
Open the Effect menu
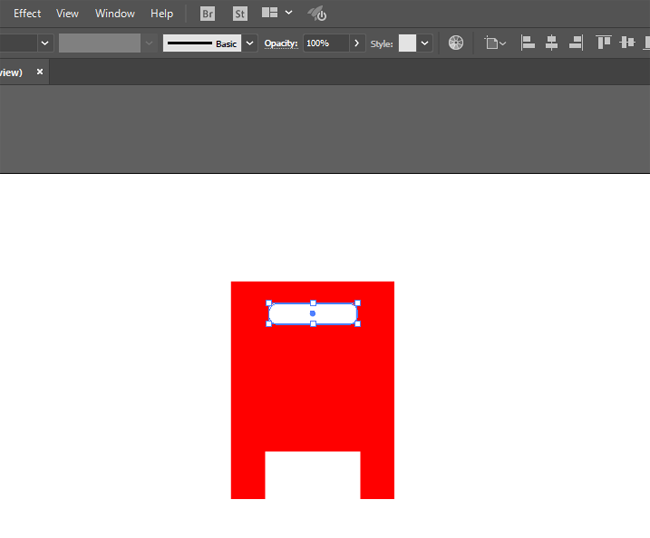27,14
